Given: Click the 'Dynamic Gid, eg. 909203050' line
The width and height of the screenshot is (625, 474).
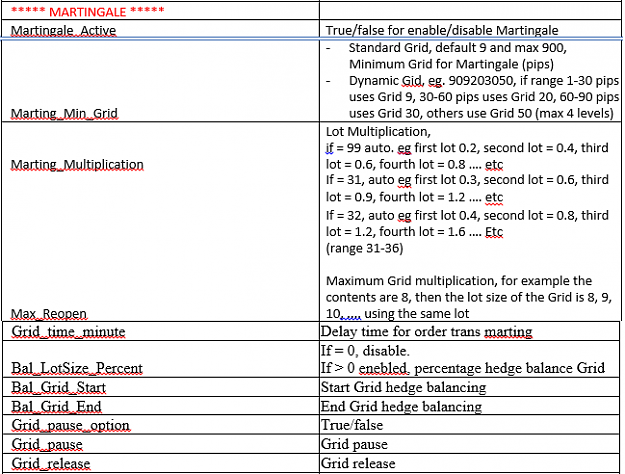Looking at the screenshot, I should pos(484,81).
